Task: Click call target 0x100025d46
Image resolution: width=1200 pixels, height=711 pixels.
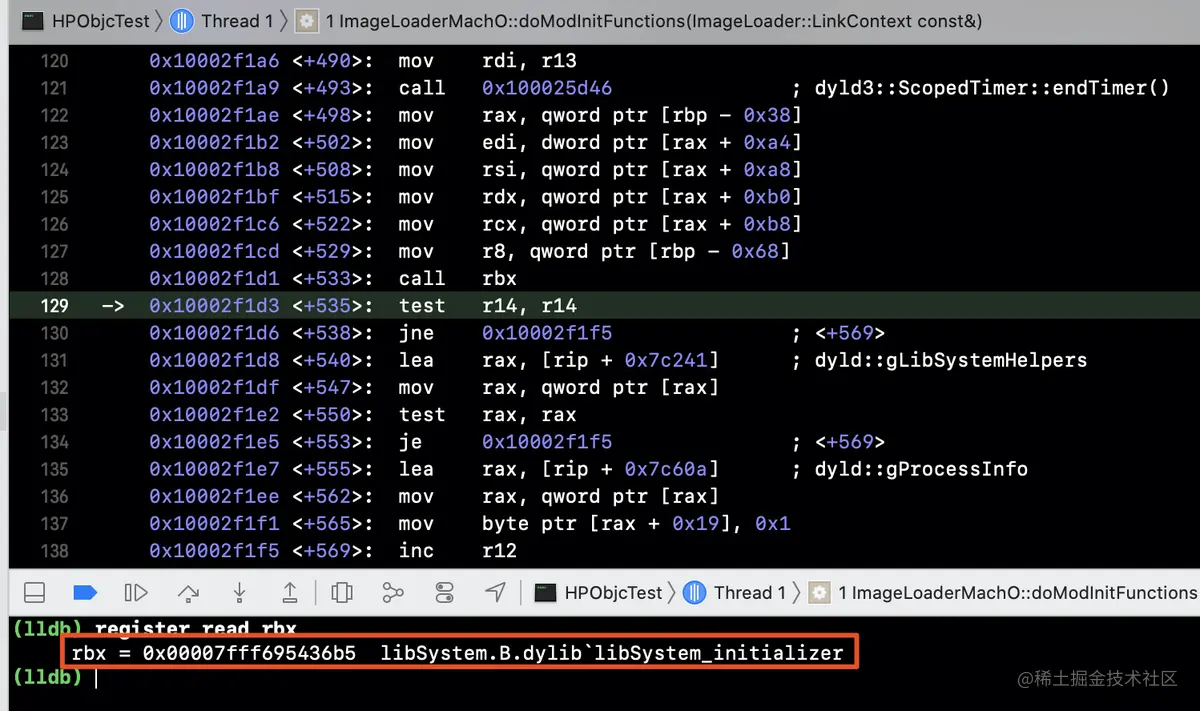Action: (x=547, y=88)
